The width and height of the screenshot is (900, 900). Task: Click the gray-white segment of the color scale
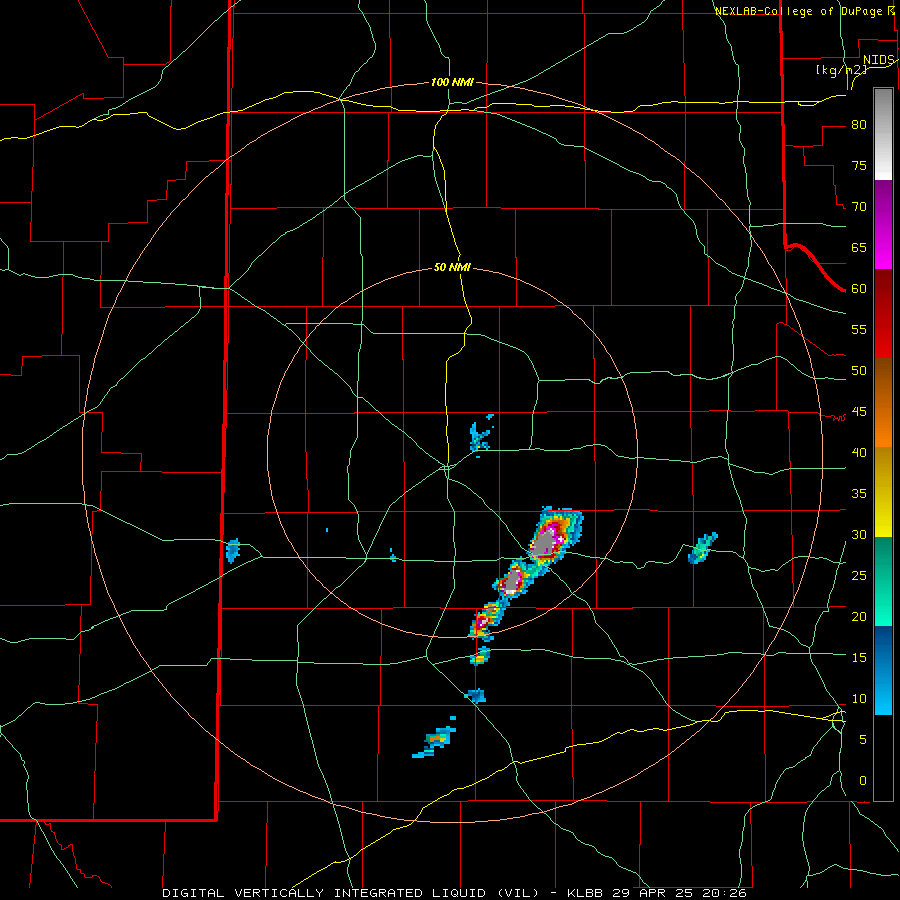pyautogui.click(x=883, y=134)
